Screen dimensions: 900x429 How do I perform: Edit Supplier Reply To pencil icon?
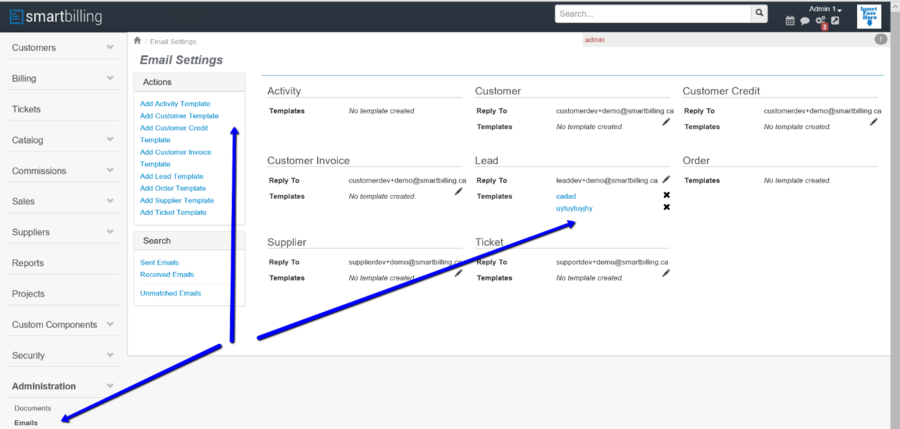pyautogui.click(x=458, y=273)
